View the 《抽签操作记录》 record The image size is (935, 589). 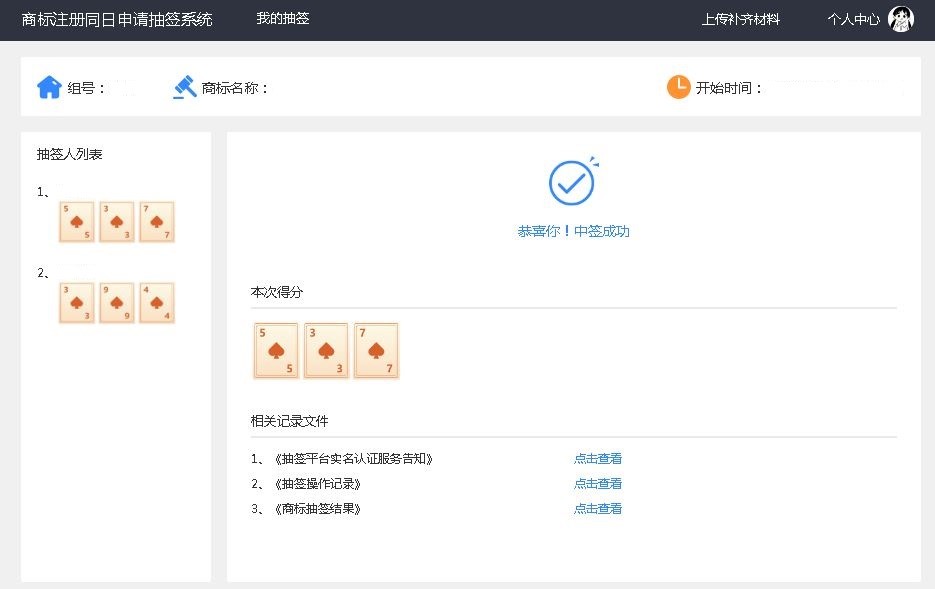[x=597, y=483]
